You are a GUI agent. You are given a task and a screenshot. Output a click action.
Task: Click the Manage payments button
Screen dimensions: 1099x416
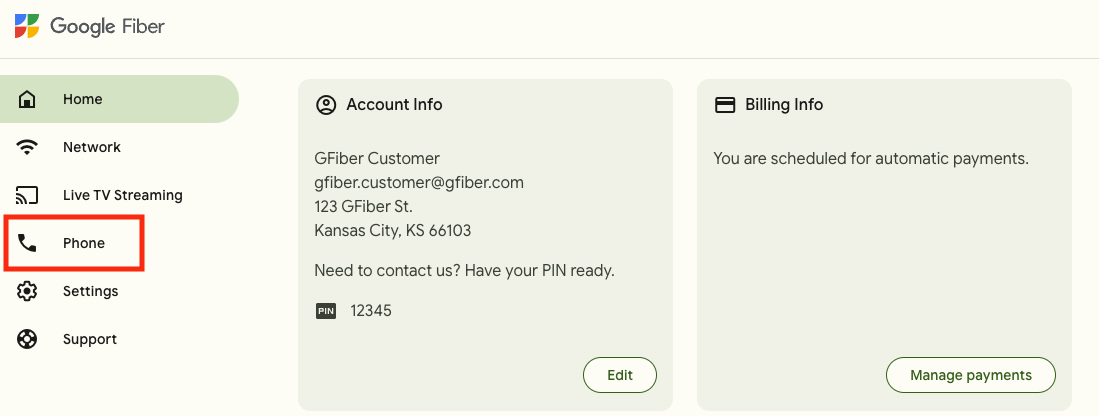pyautogui.click(x=970, y=375)
